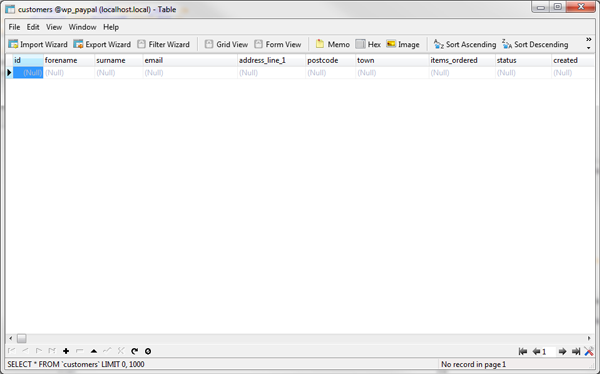Toggle the Hex viewer

coord(368,44)
